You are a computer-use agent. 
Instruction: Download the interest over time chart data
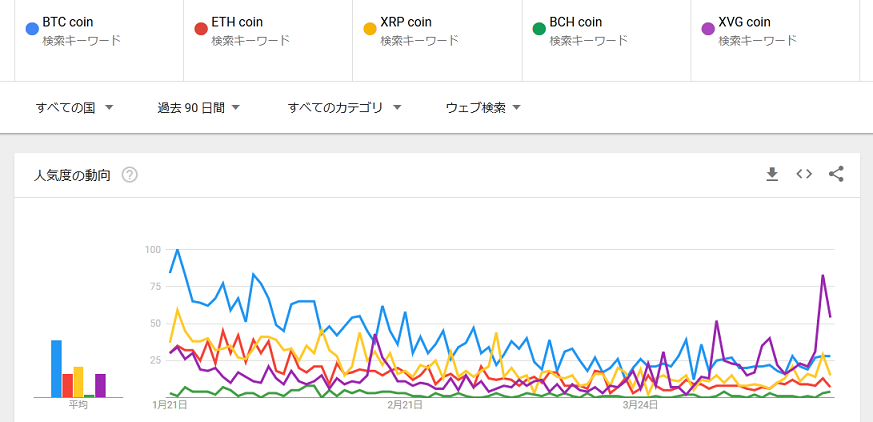[x=772, y=175]
